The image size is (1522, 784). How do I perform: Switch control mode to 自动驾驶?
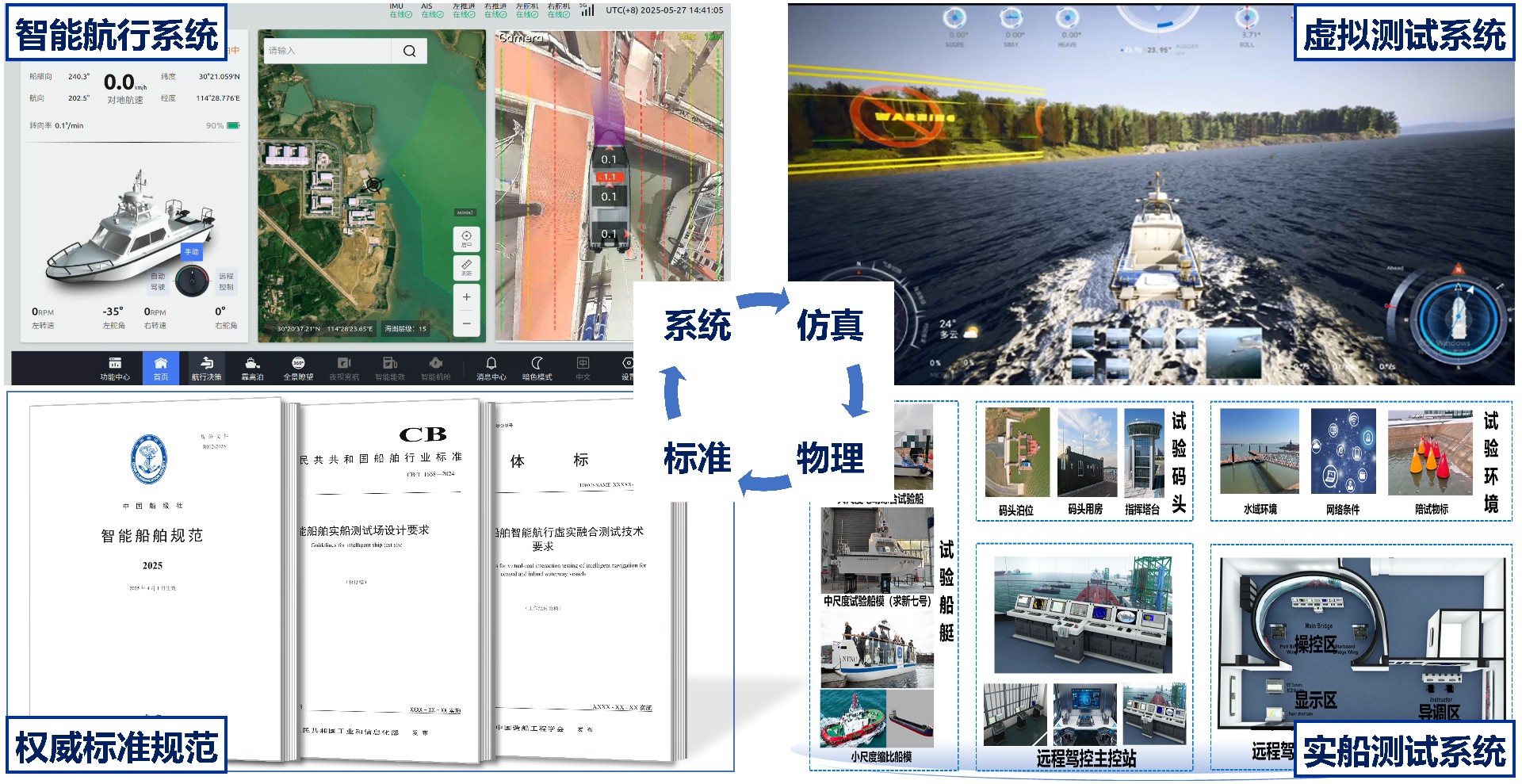(x=158, y=281)
